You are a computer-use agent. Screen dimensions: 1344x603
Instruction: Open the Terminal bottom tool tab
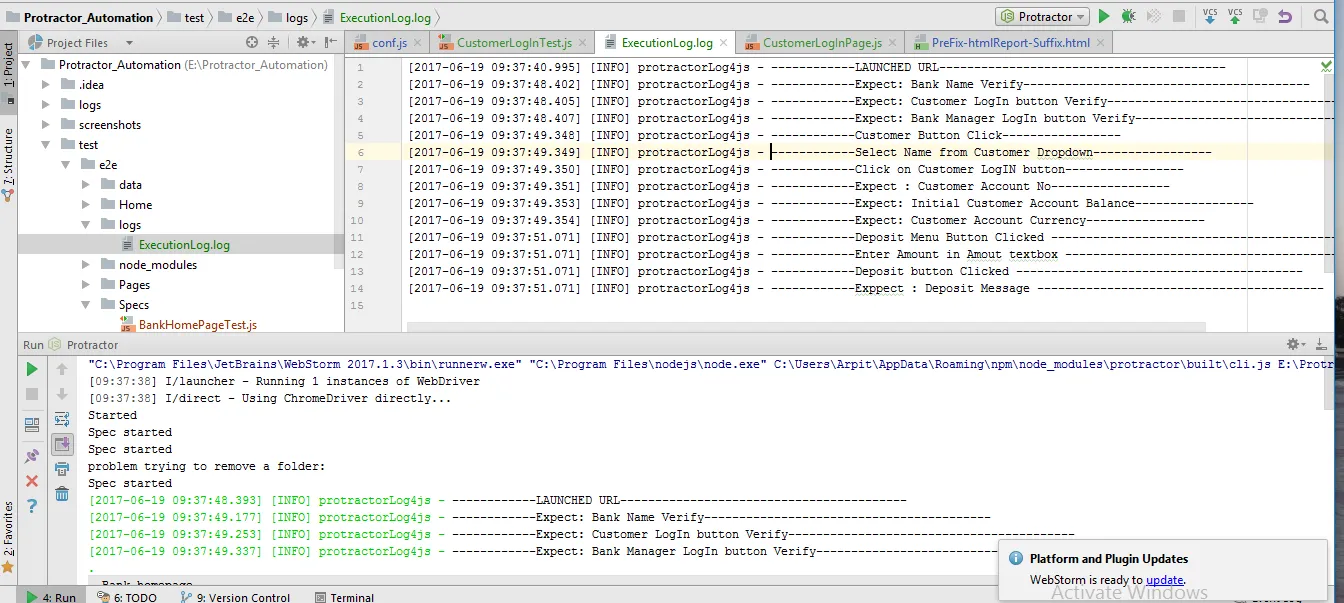[343, 597]
